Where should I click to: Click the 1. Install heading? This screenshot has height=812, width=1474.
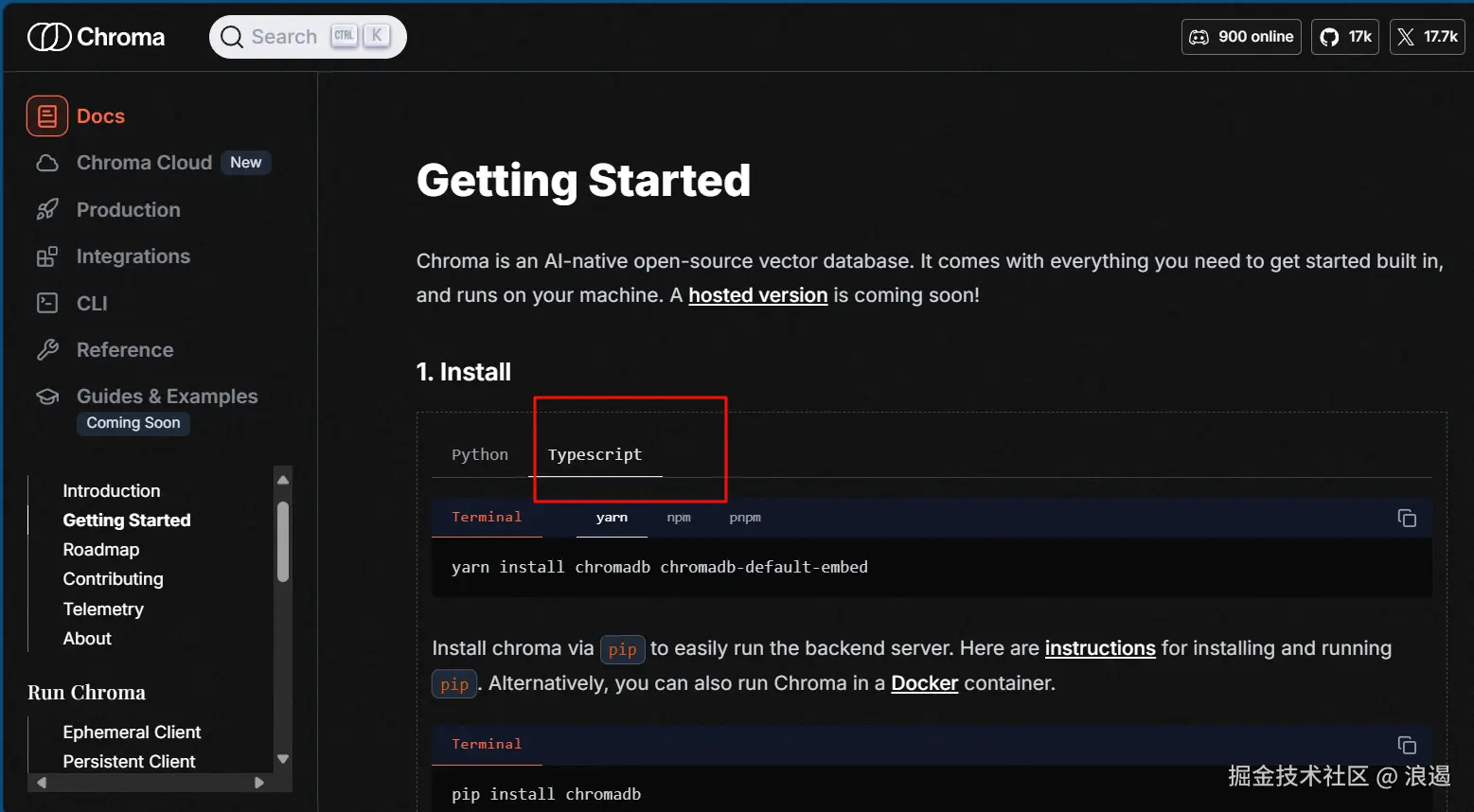click(464, 372)
